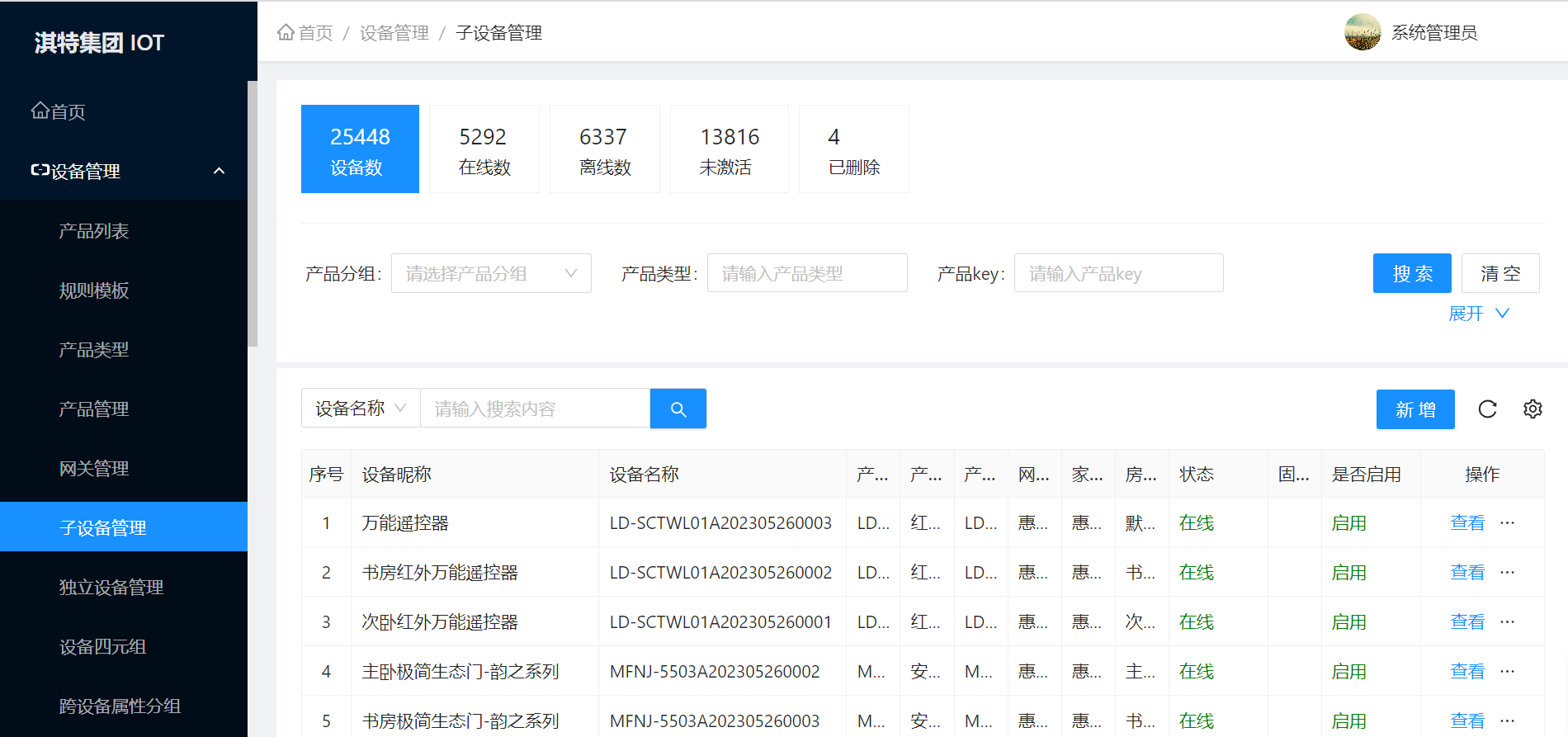Click the 新增 button
1568x737 pixels.
click(x=1415, y=409)
